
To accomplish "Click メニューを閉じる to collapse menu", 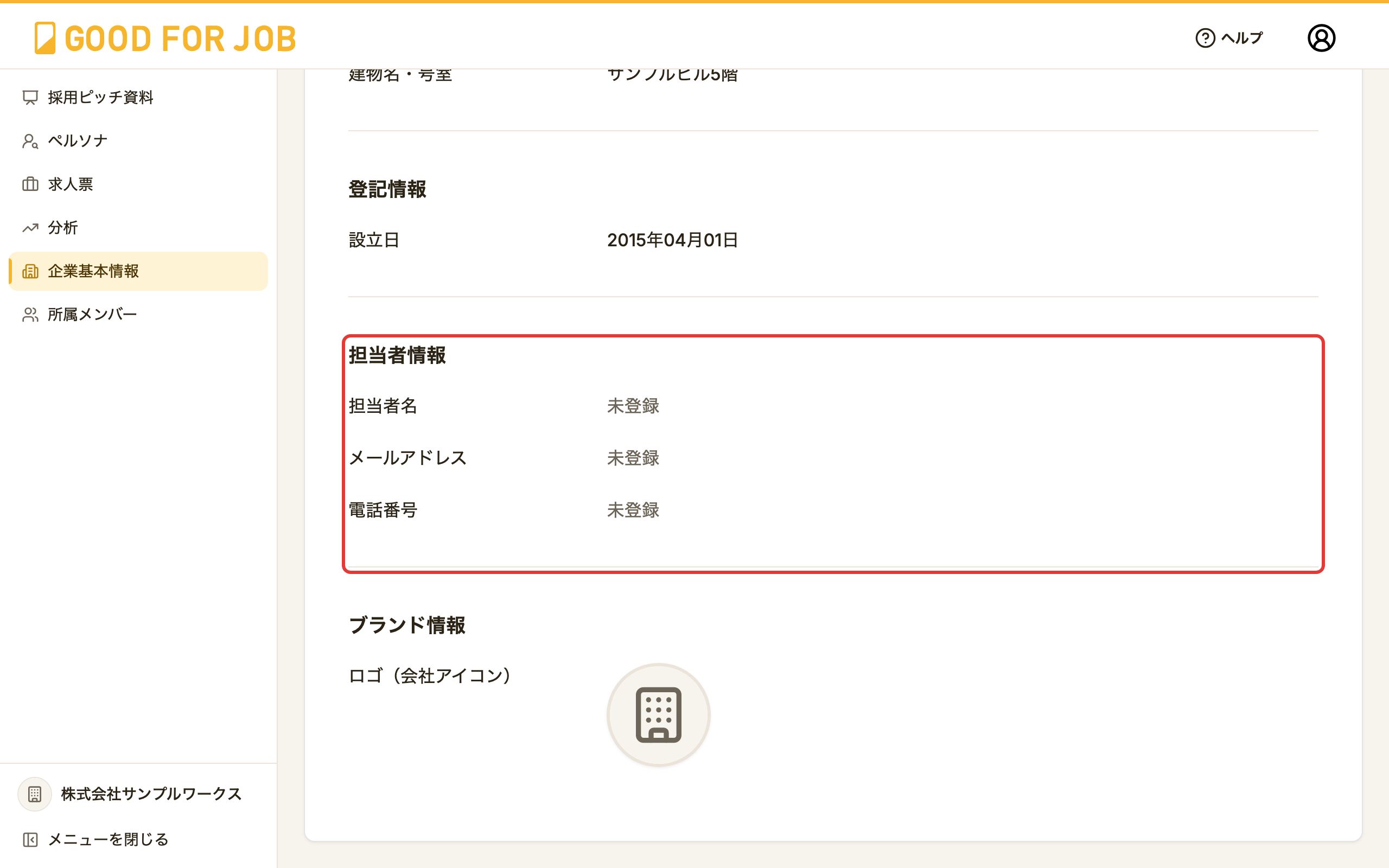I will [x=109, y=840].
